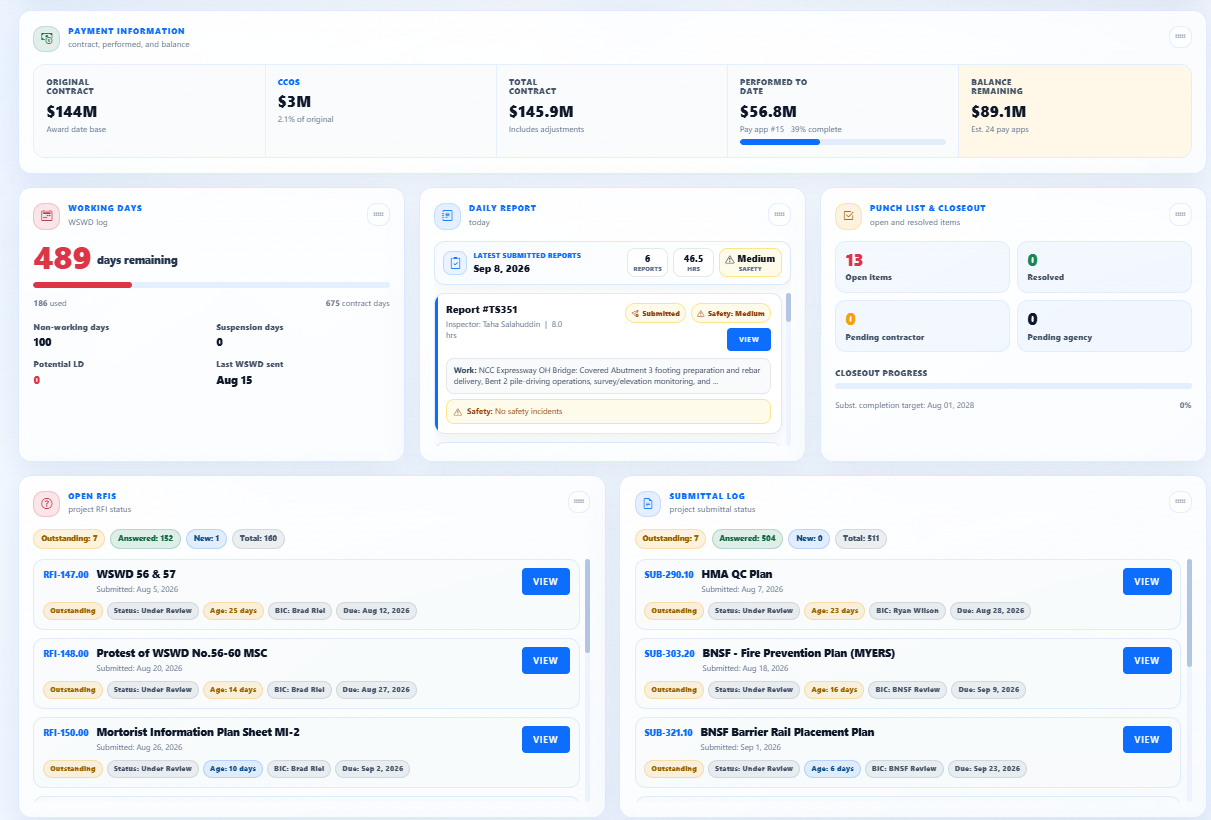Filter submittals by Answered: 504
The width and height of the screenshot is (1211, 820).
[747, 539]
